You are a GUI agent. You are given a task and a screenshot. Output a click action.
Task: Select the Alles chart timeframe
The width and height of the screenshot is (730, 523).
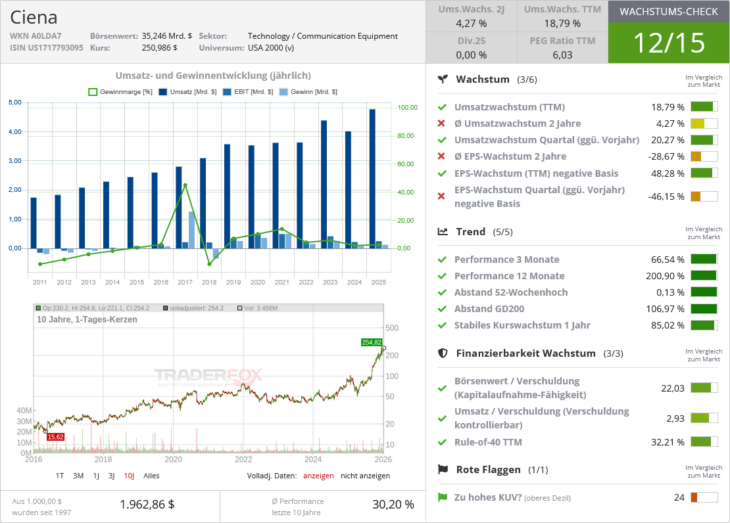(x=152, y=475)
